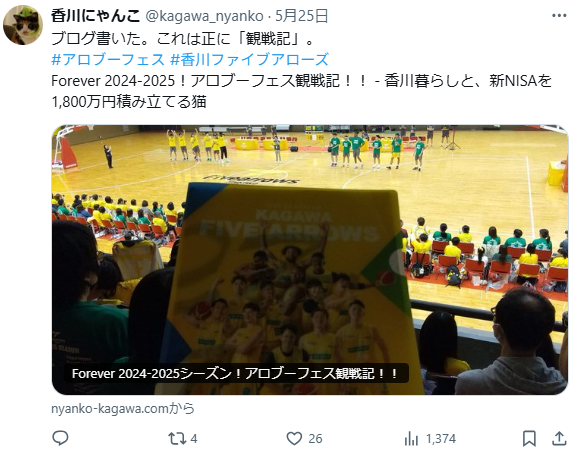Open the 5月25日 post timestamp
Viewport: 584px width, 458px height.
[x=302, y=16]
